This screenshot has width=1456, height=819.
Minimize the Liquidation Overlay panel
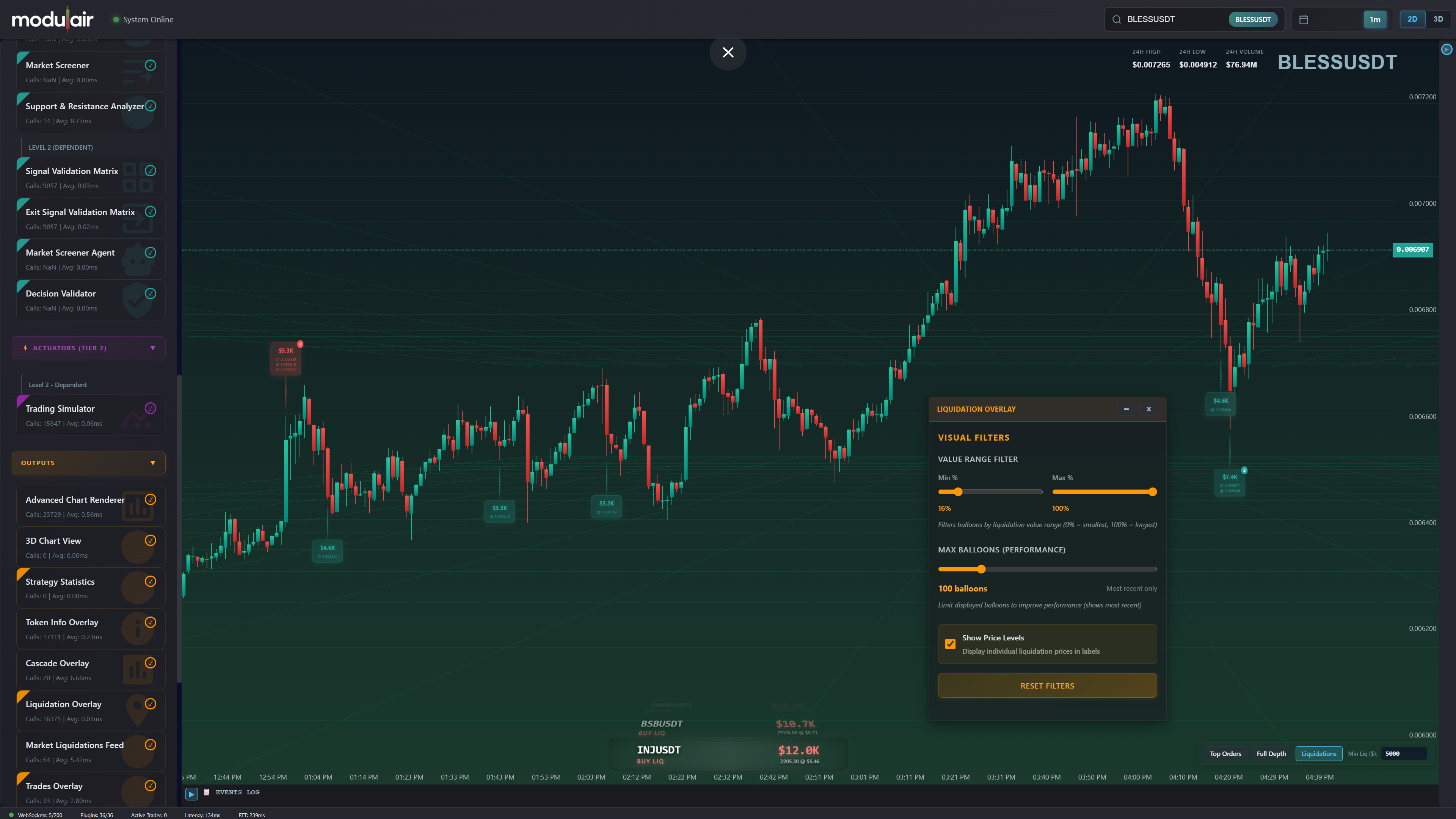pyautogui.click(x=1126, y=409)
